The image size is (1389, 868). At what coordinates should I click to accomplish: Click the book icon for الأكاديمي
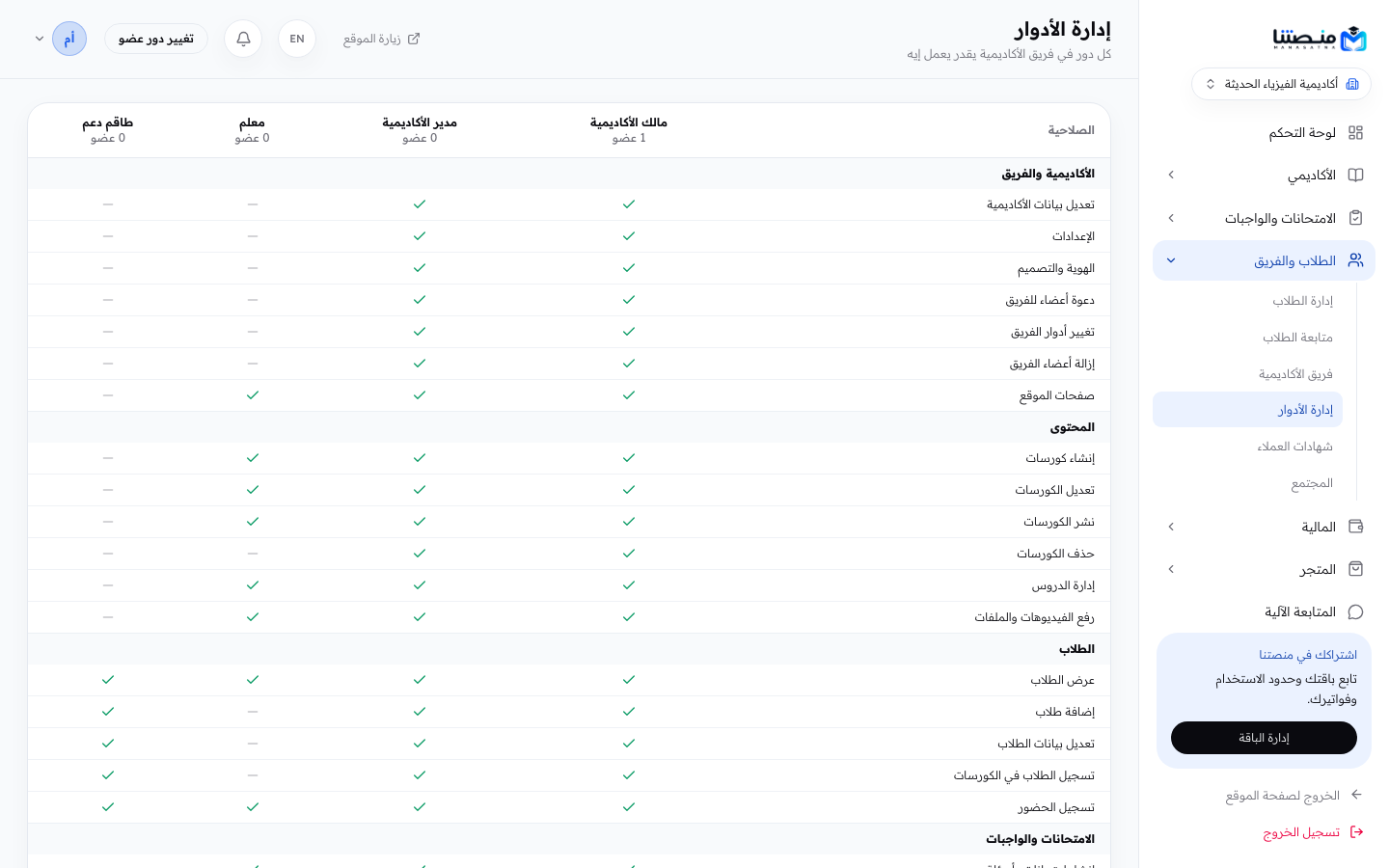coord(1355,176)
